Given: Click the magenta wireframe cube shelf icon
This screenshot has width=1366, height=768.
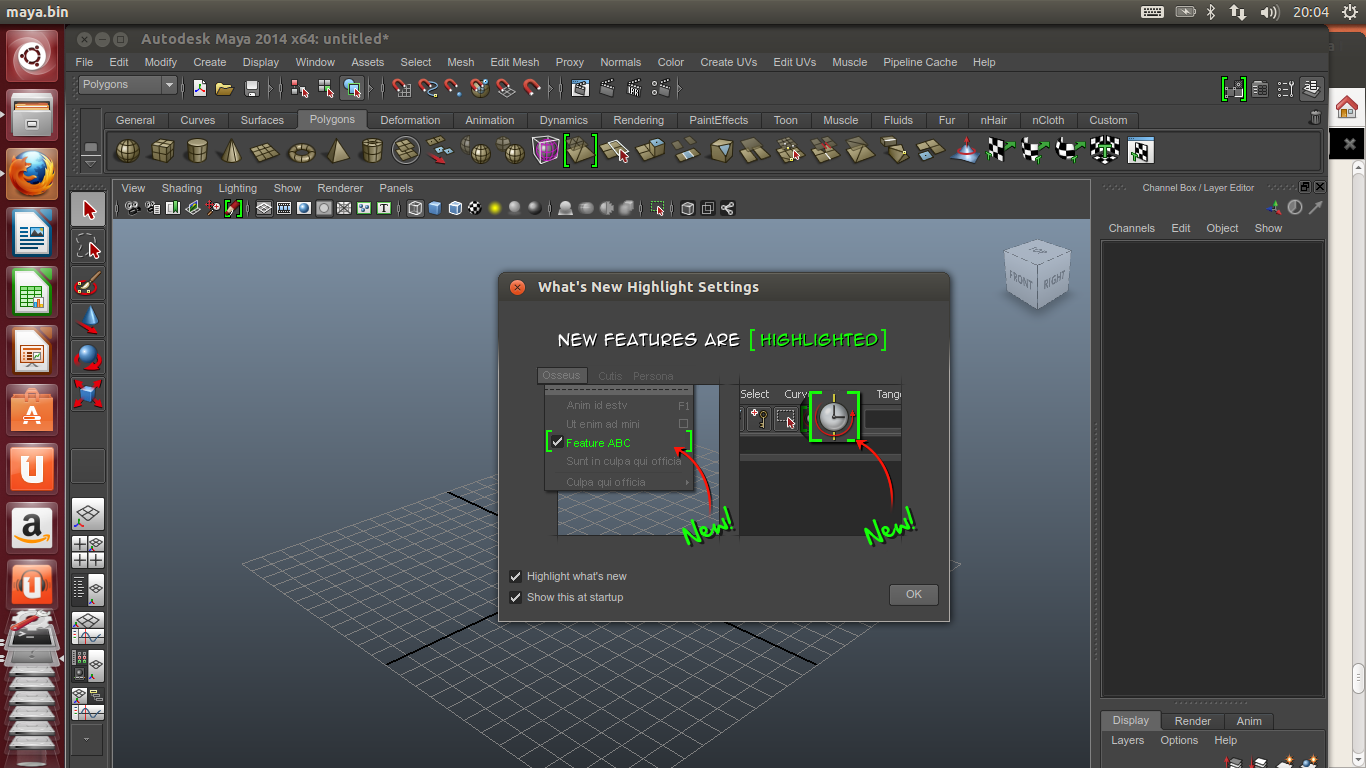Looking at the screenshot, I should tap(546, 151).
